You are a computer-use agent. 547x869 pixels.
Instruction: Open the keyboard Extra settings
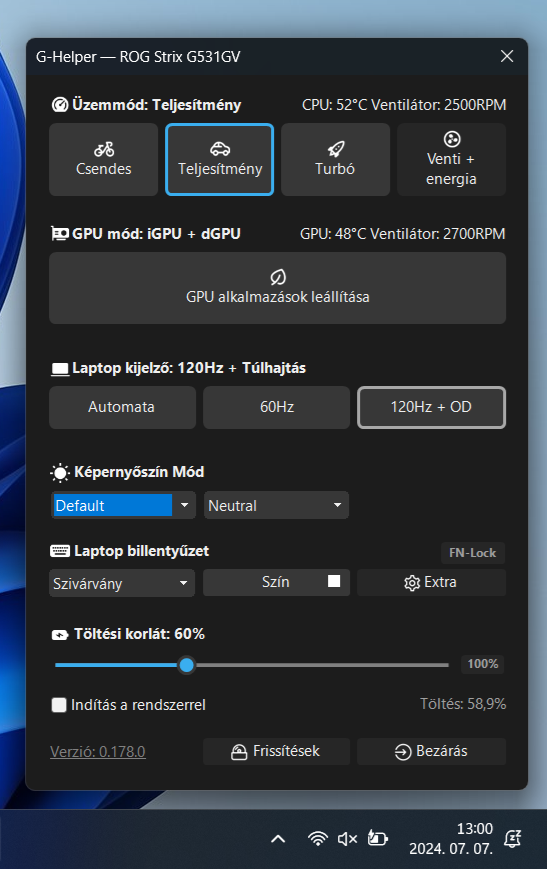coord(431,582)
